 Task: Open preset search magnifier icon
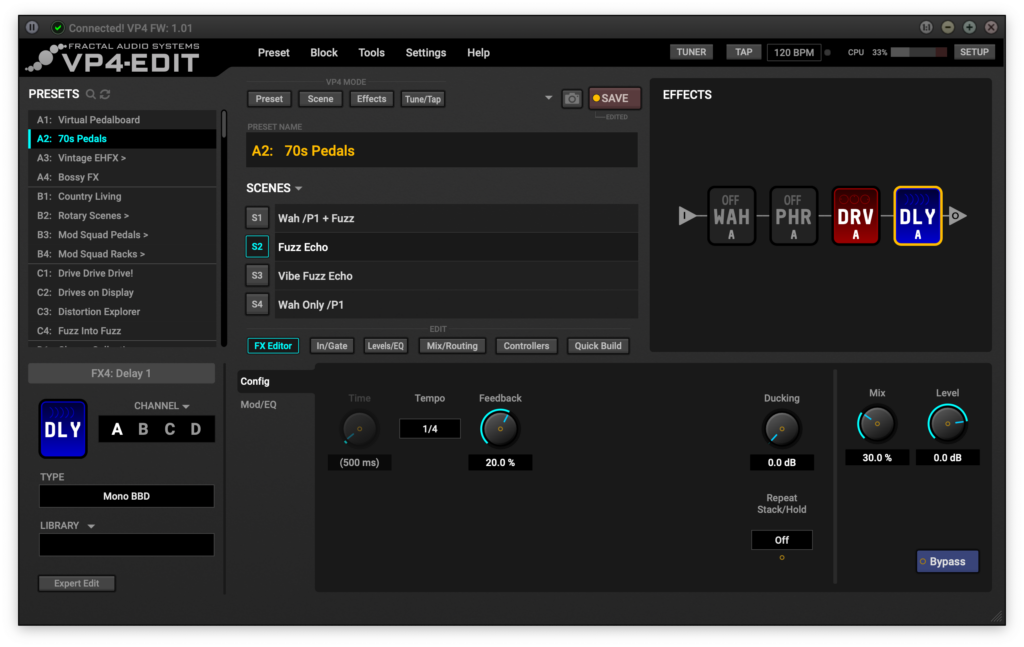click(x=91, y=94)
